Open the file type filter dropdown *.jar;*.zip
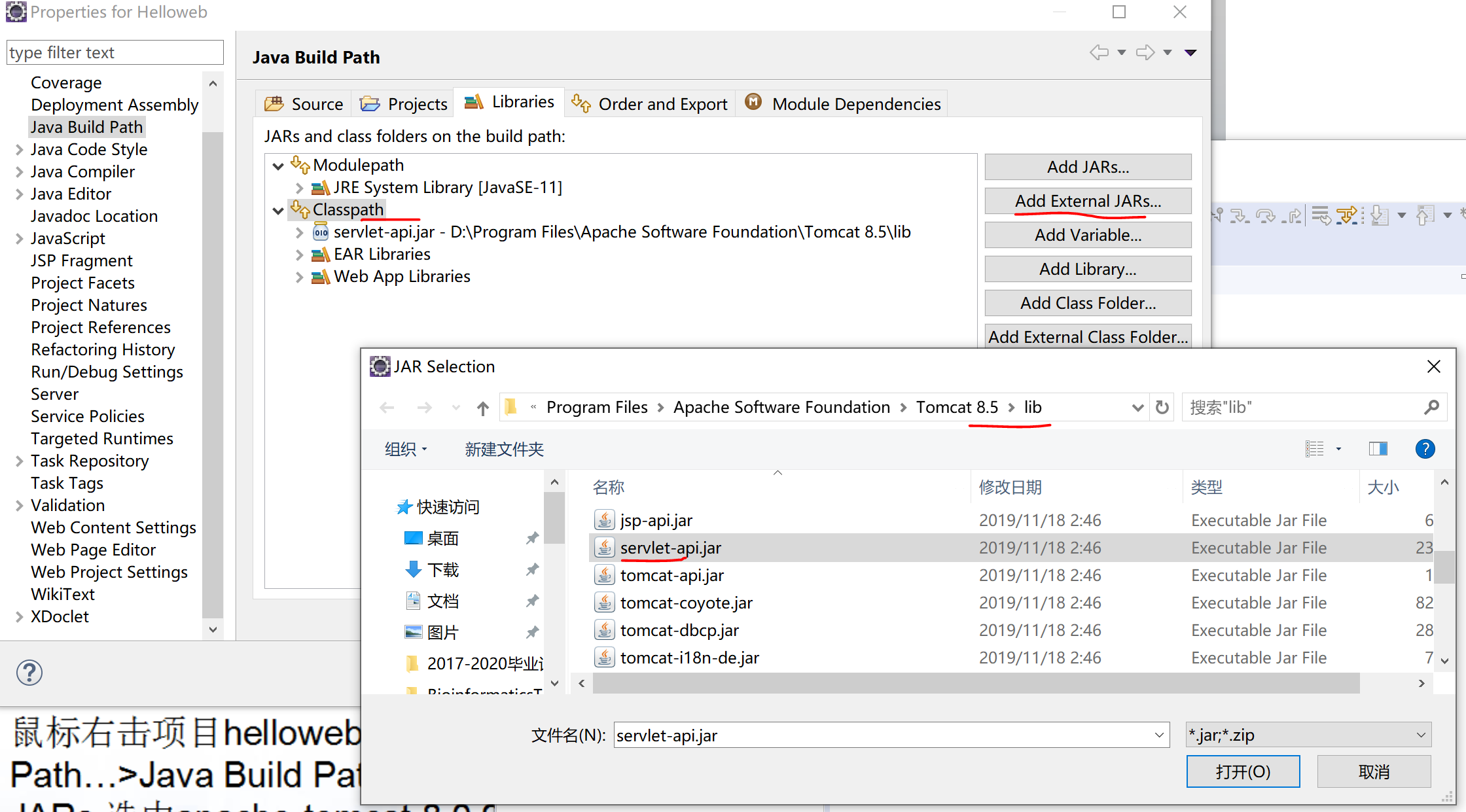Image resolution: width=1466 pixels, height=812 pixels. click(1309, 735)
